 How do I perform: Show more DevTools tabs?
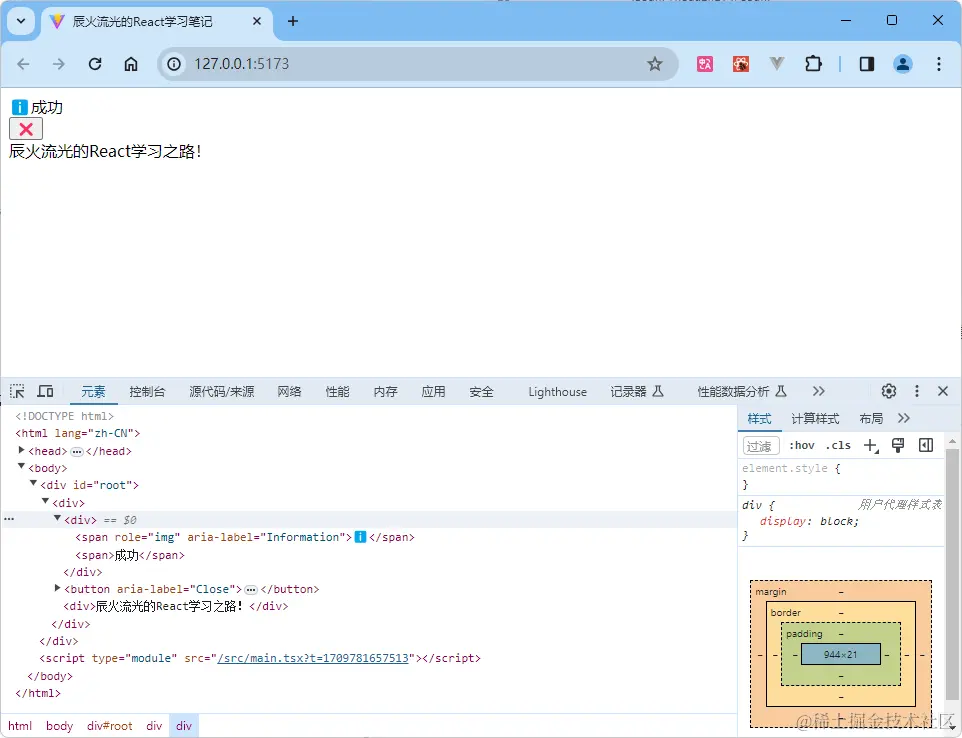pos(818,391)
